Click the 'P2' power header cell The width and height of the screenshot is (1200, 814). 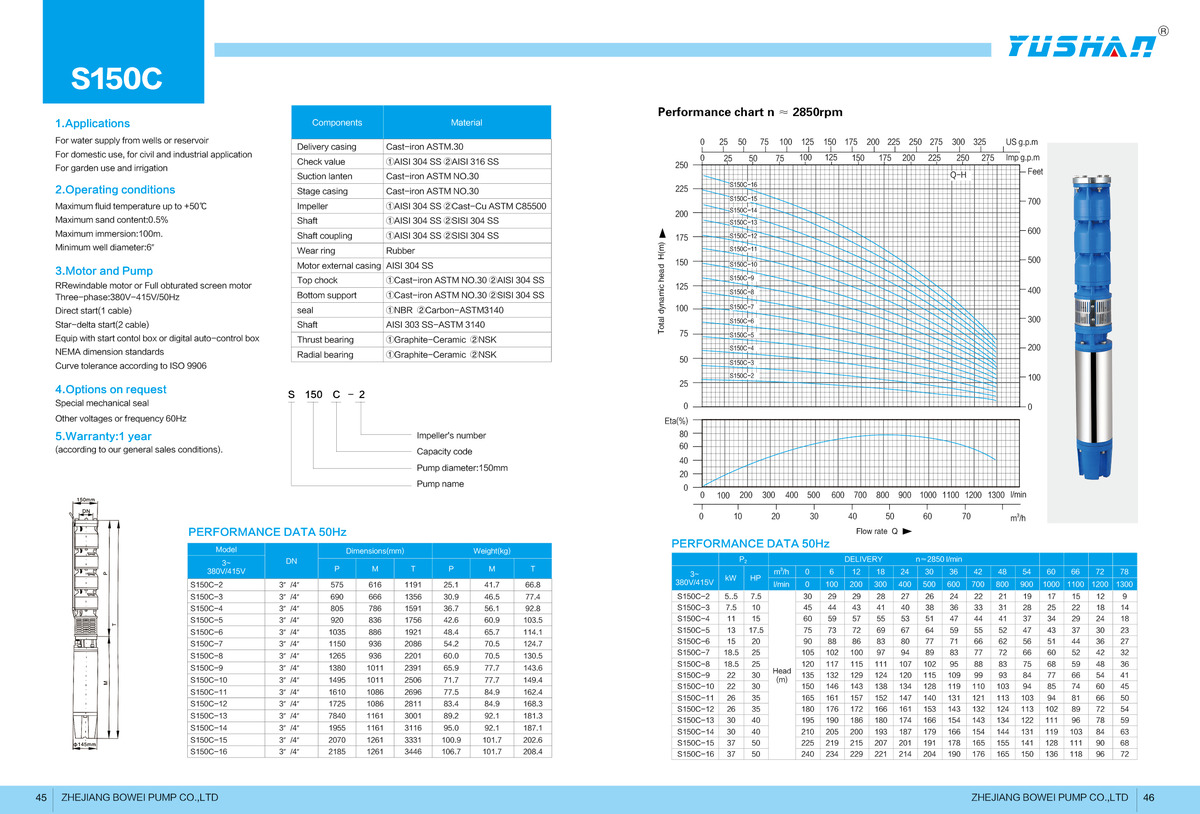743,560
